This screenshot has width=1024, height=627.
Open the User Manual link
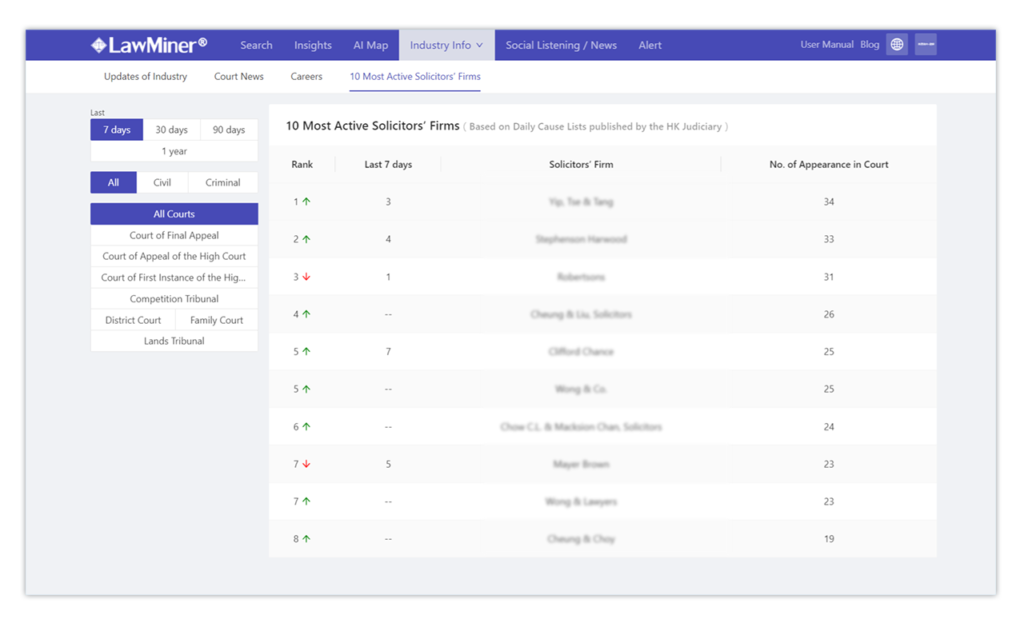tap(827, 44)
